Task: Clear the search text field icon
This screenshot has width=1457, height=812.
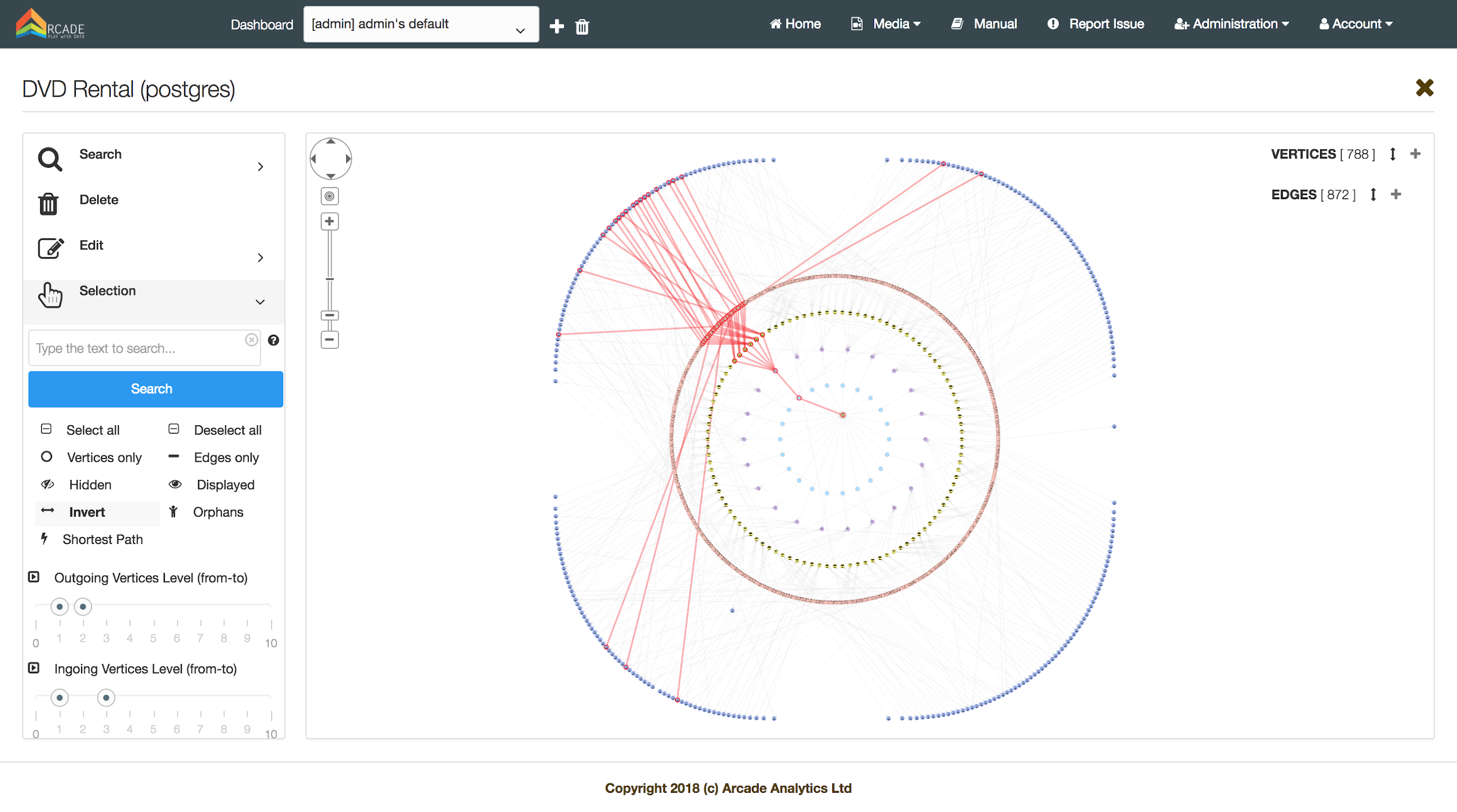Action: coord(251,340)
